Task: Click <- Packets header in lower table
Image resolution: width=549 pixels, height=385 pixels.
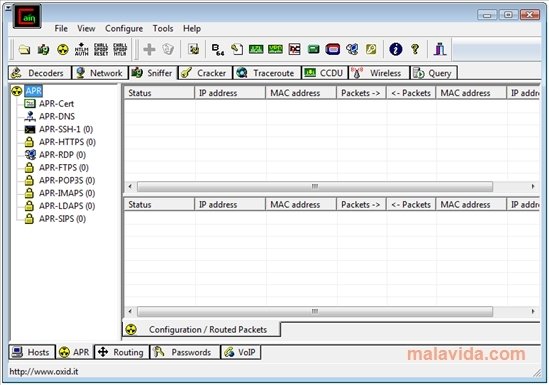Action: tap(411, 205)
